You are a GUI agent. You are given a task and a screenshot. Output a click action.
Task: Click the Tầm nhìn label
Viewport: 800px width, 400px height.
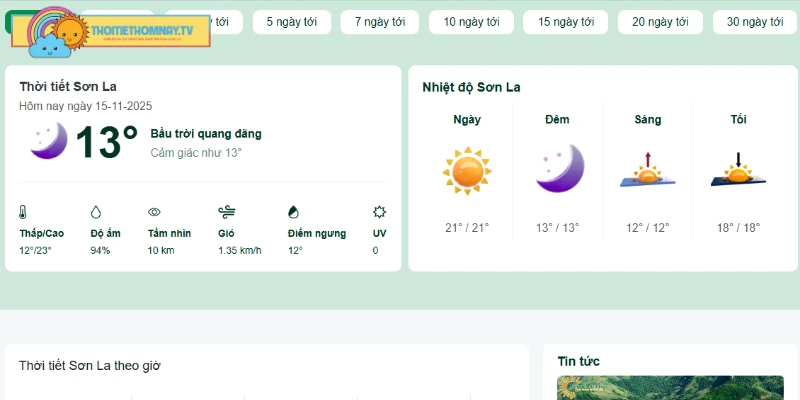tap(169, 234)
